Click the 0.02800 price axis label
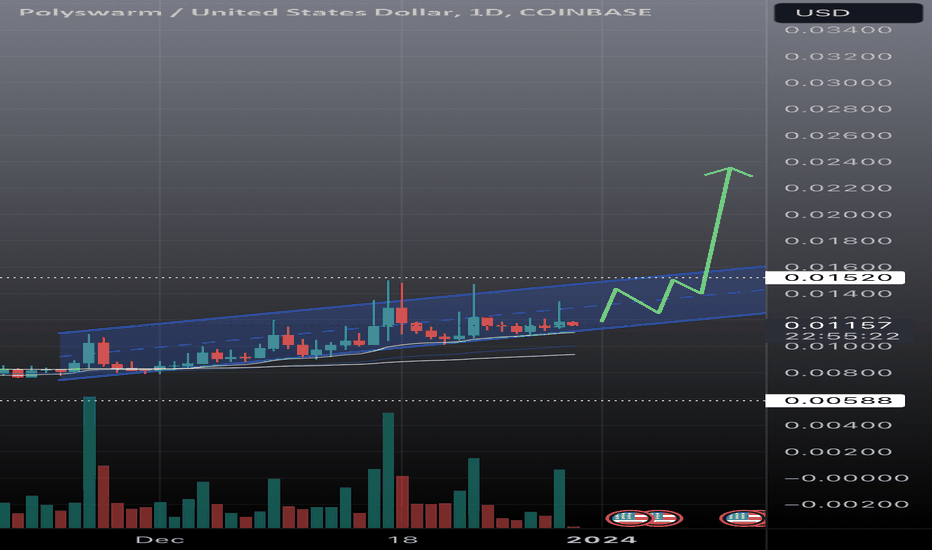 click(x=838, y=109)
